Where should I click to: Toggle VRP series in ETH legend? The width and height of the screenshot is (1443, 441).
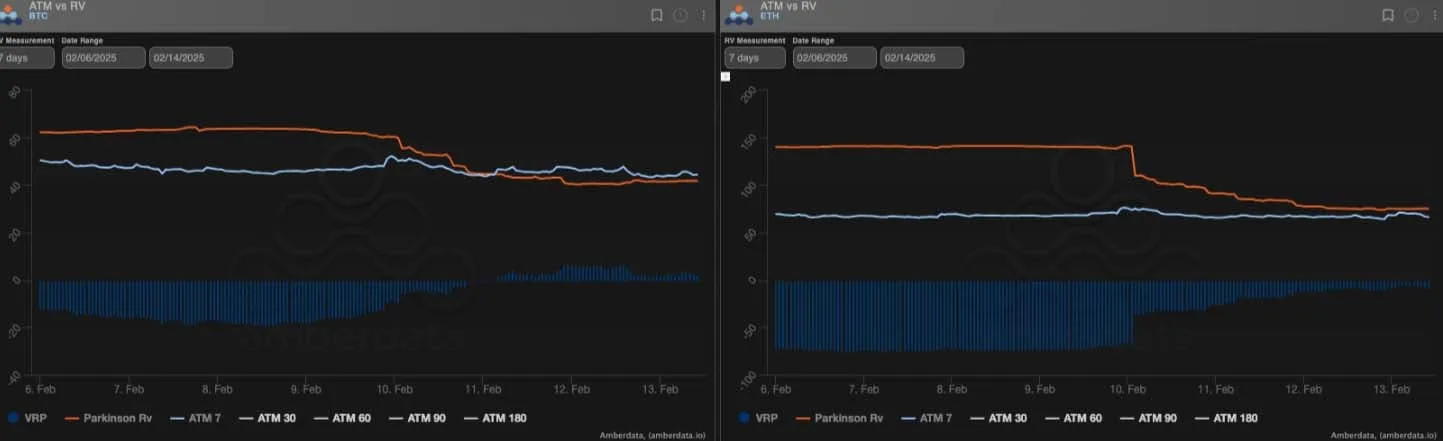tap(758, 418)
